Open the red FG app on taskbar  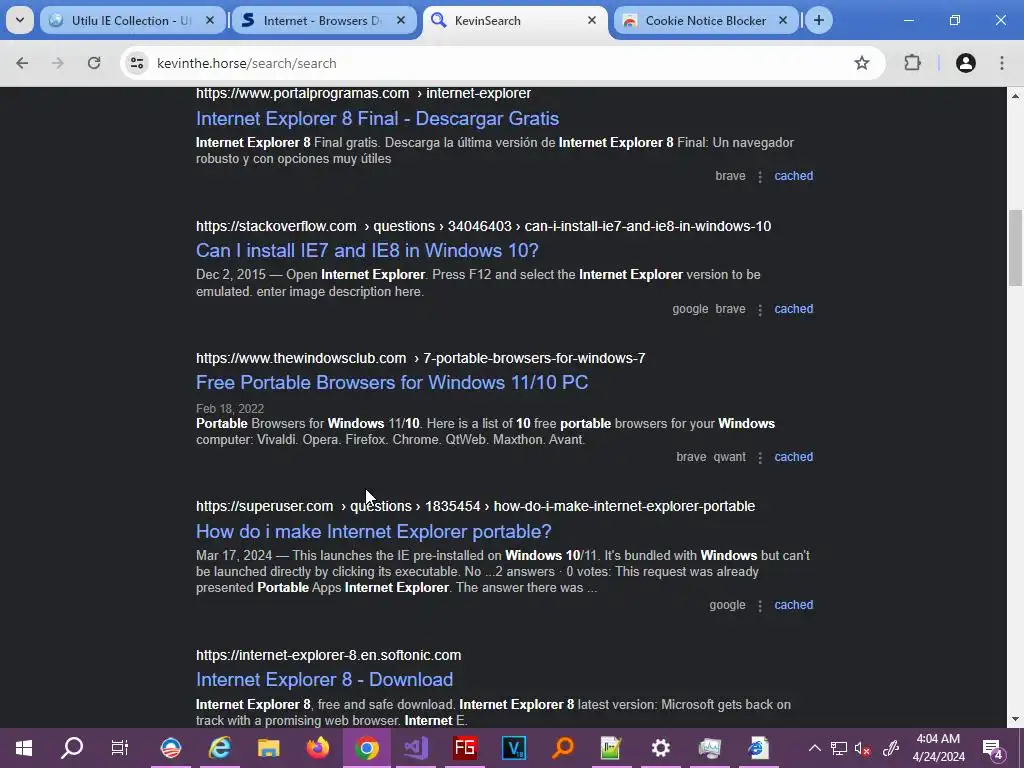(x=465, y=748)
